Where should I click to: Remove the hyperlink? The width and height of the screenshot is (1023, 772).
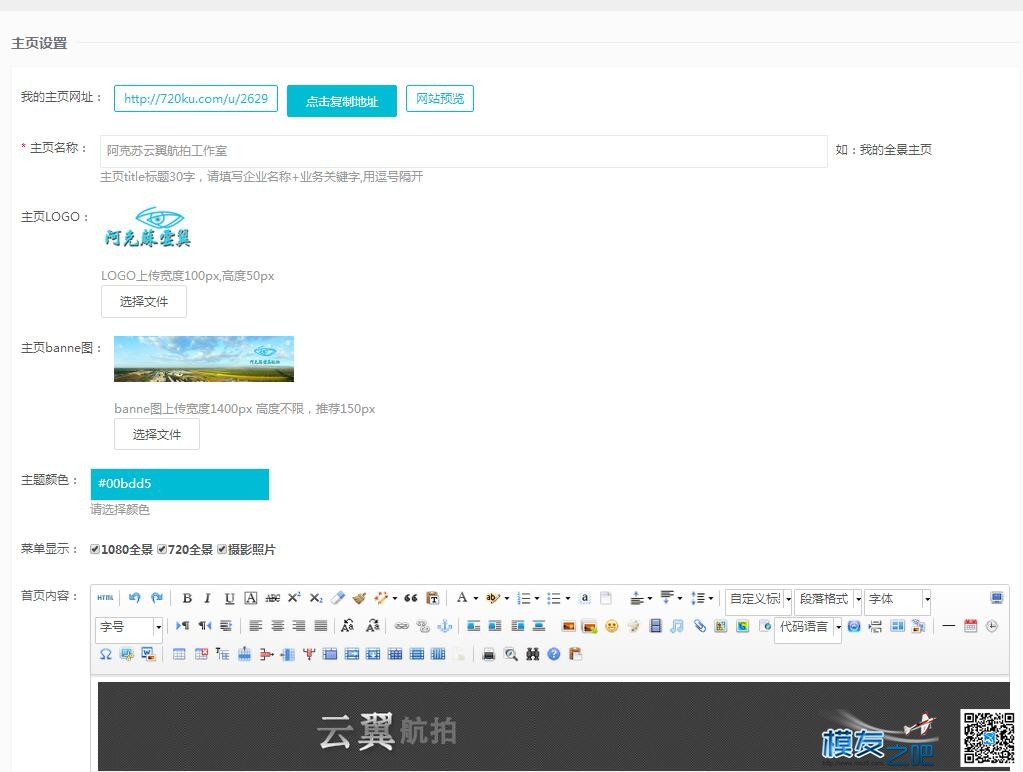click(423, 626)
